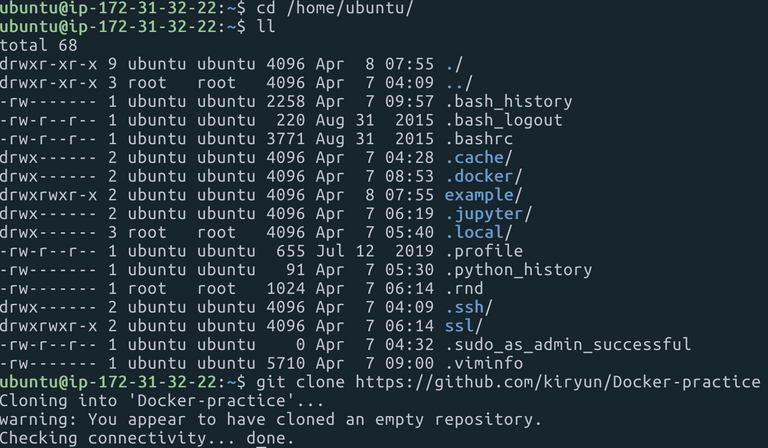Click the parent directory ../ entry
The height and width of the screenshot is (448, 768).
(459, 83)
